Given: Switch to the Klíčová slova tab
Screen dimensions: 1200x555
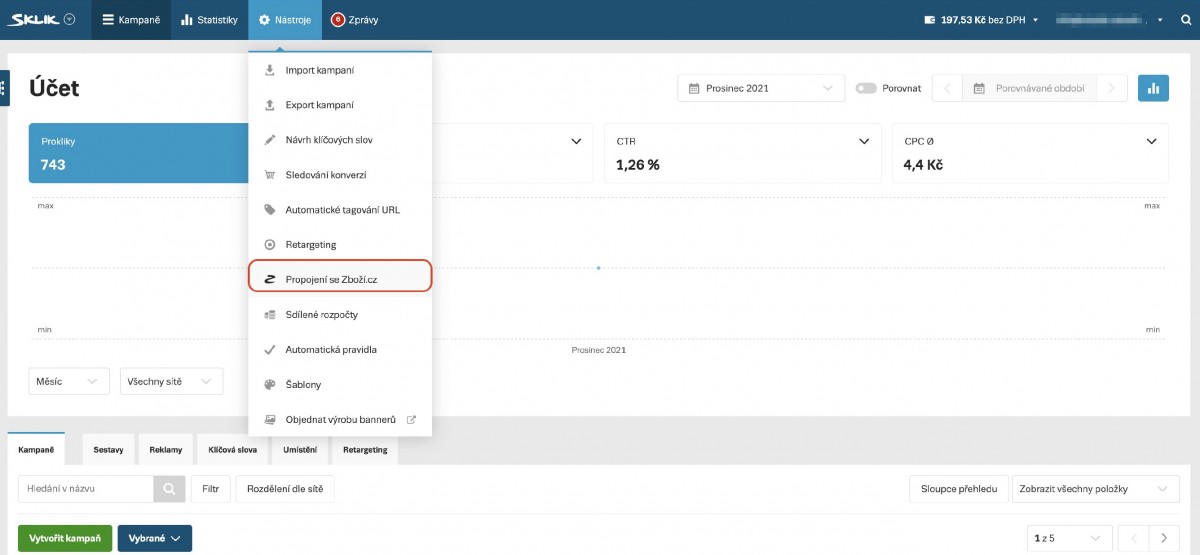Looking at the screenshot, I should (233, 450).
